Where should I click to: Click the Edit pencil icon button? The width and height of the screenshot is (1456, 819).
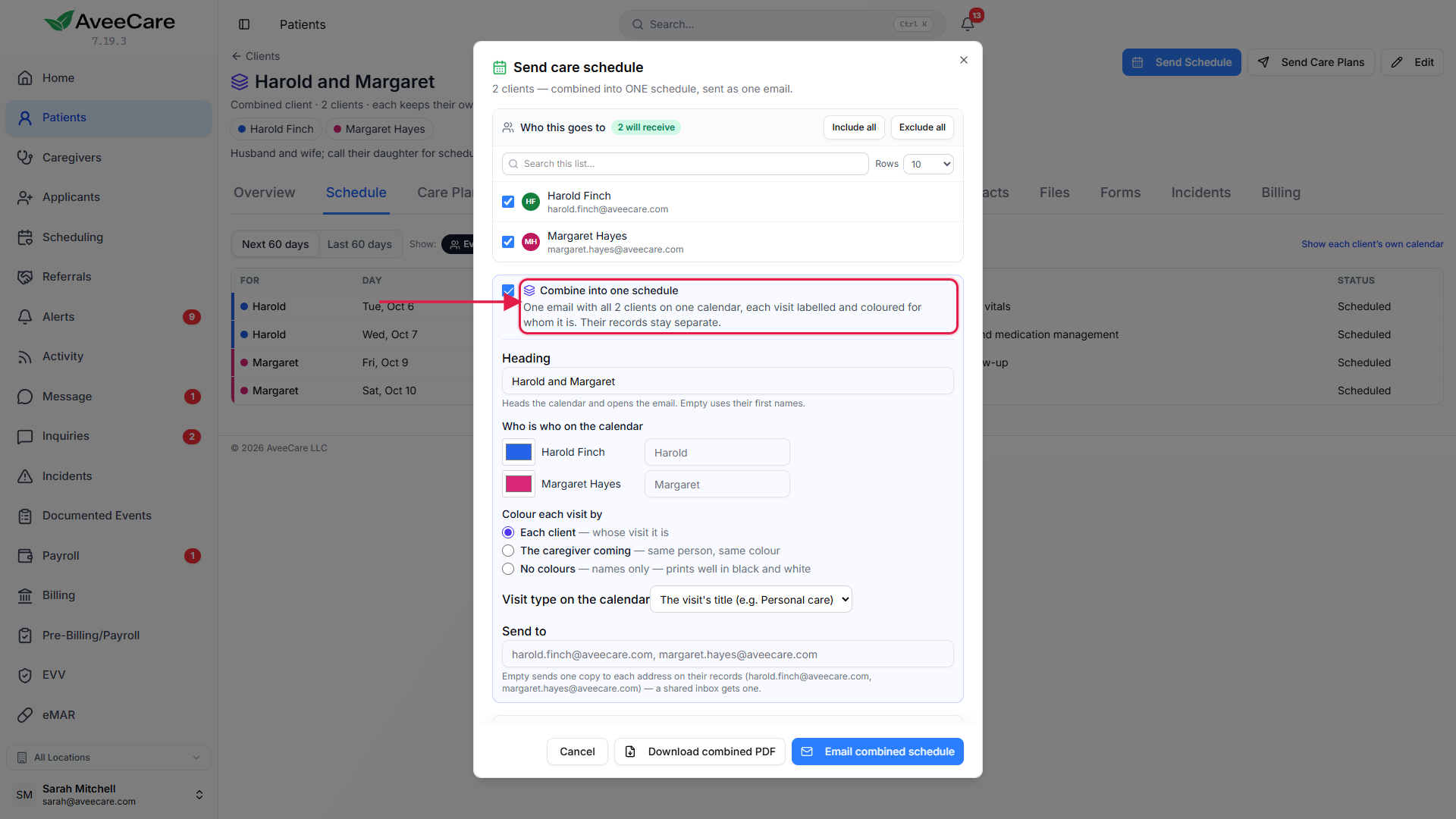pyautogui.click(x=1412, y=62)
